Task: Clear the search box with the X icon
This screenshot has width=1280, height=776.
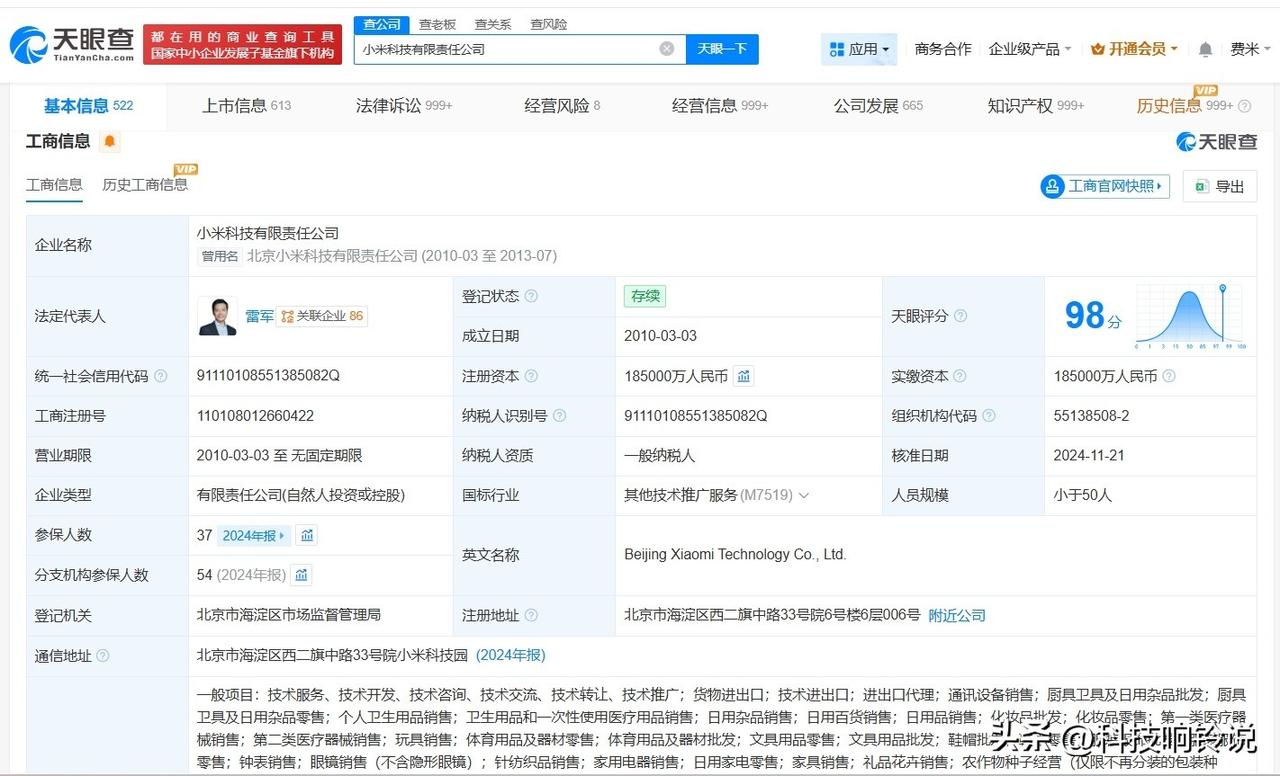Action: 667,49
